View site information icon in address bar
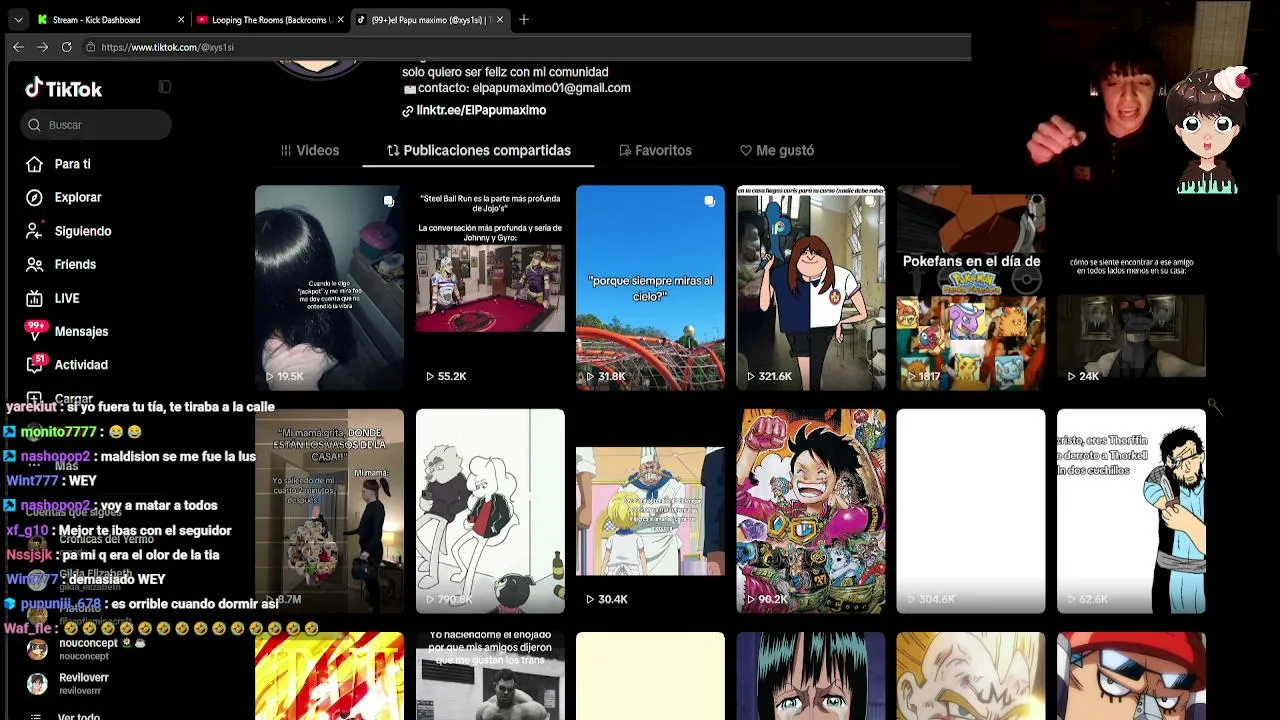The image size is (1280, 720). pos(90,47)
